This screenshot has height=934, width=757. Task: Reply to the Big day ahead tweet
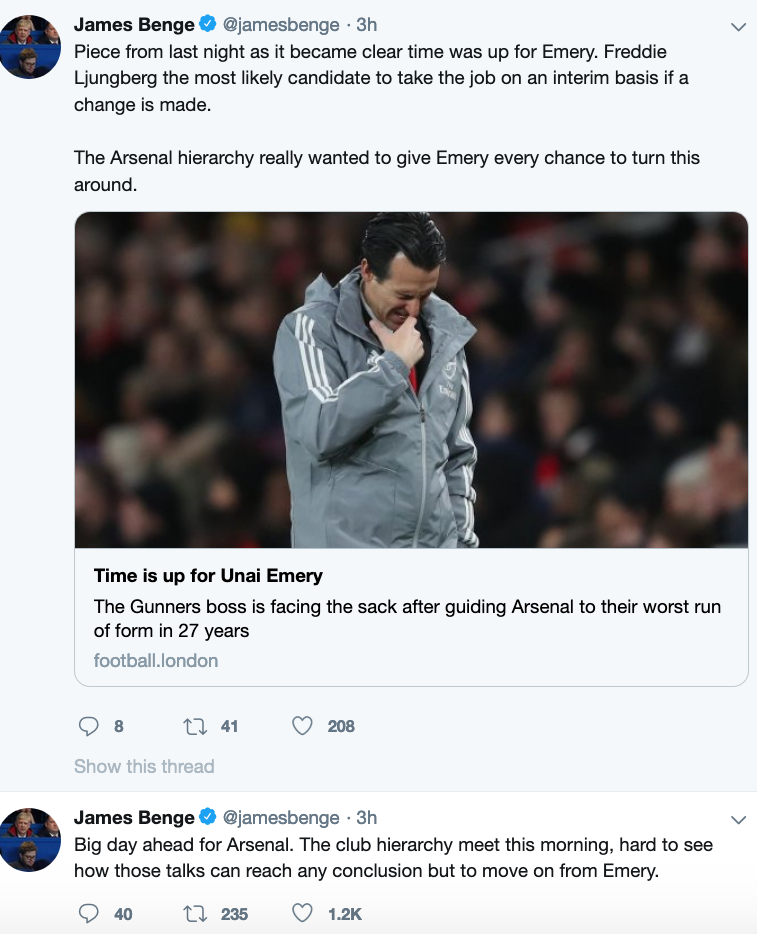89,913
